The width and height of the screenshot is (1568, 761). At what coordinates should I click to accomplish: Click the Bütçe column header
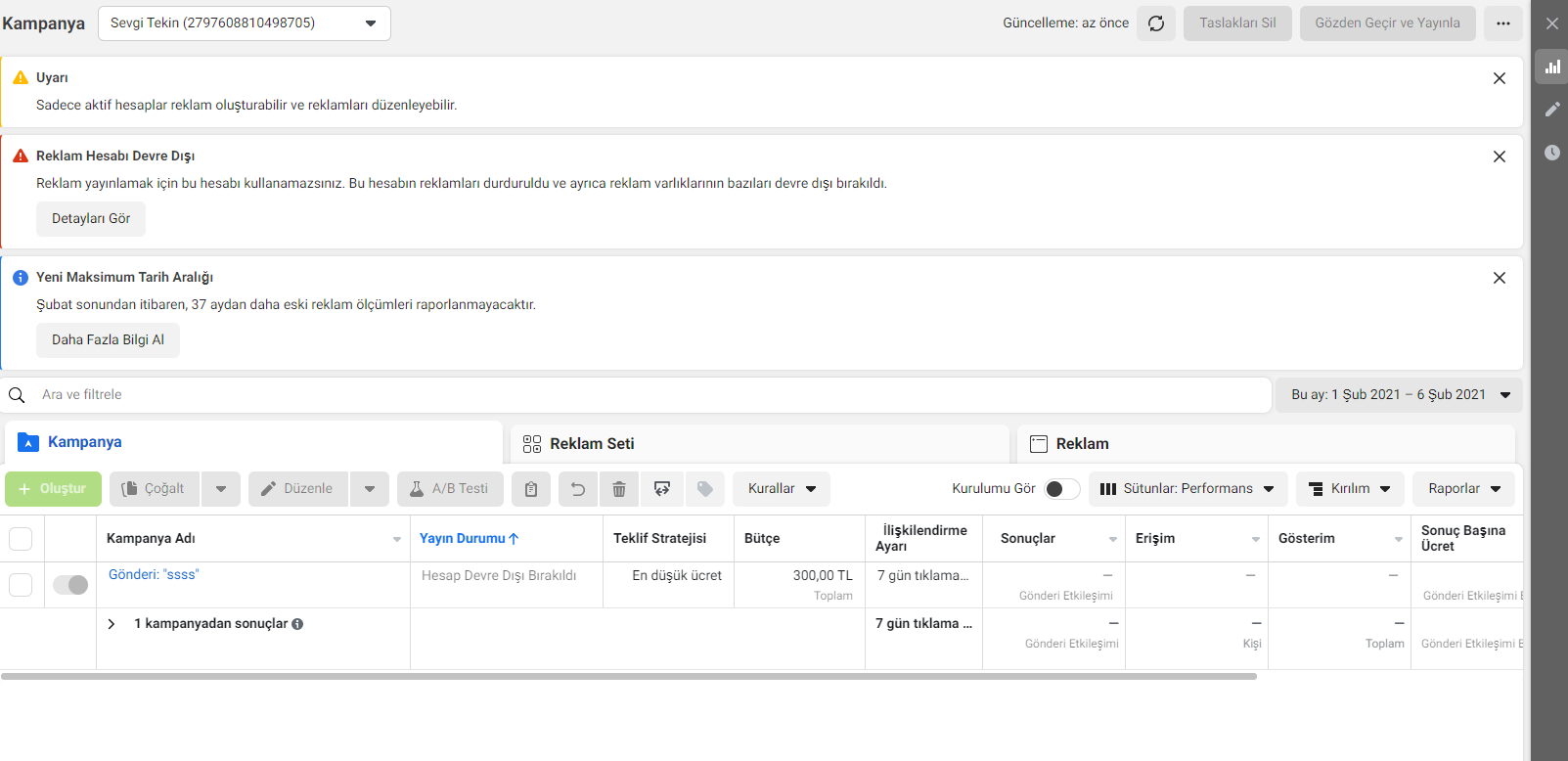pos(762,539)
